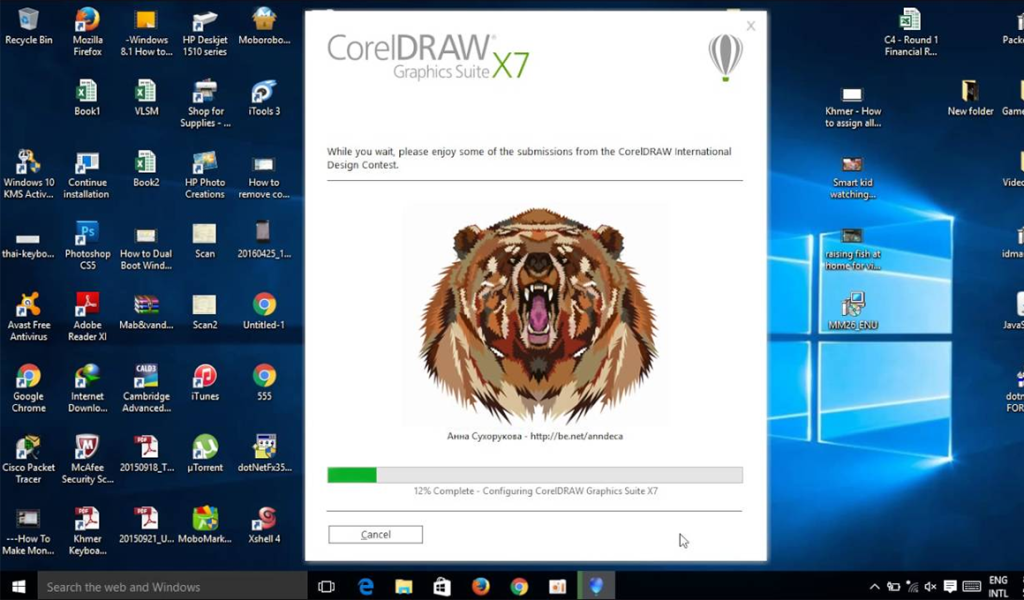Screen dimensions: 1024x600
Task: Open Microsoft Edge from the taskbar
Action: coord(366,586)
